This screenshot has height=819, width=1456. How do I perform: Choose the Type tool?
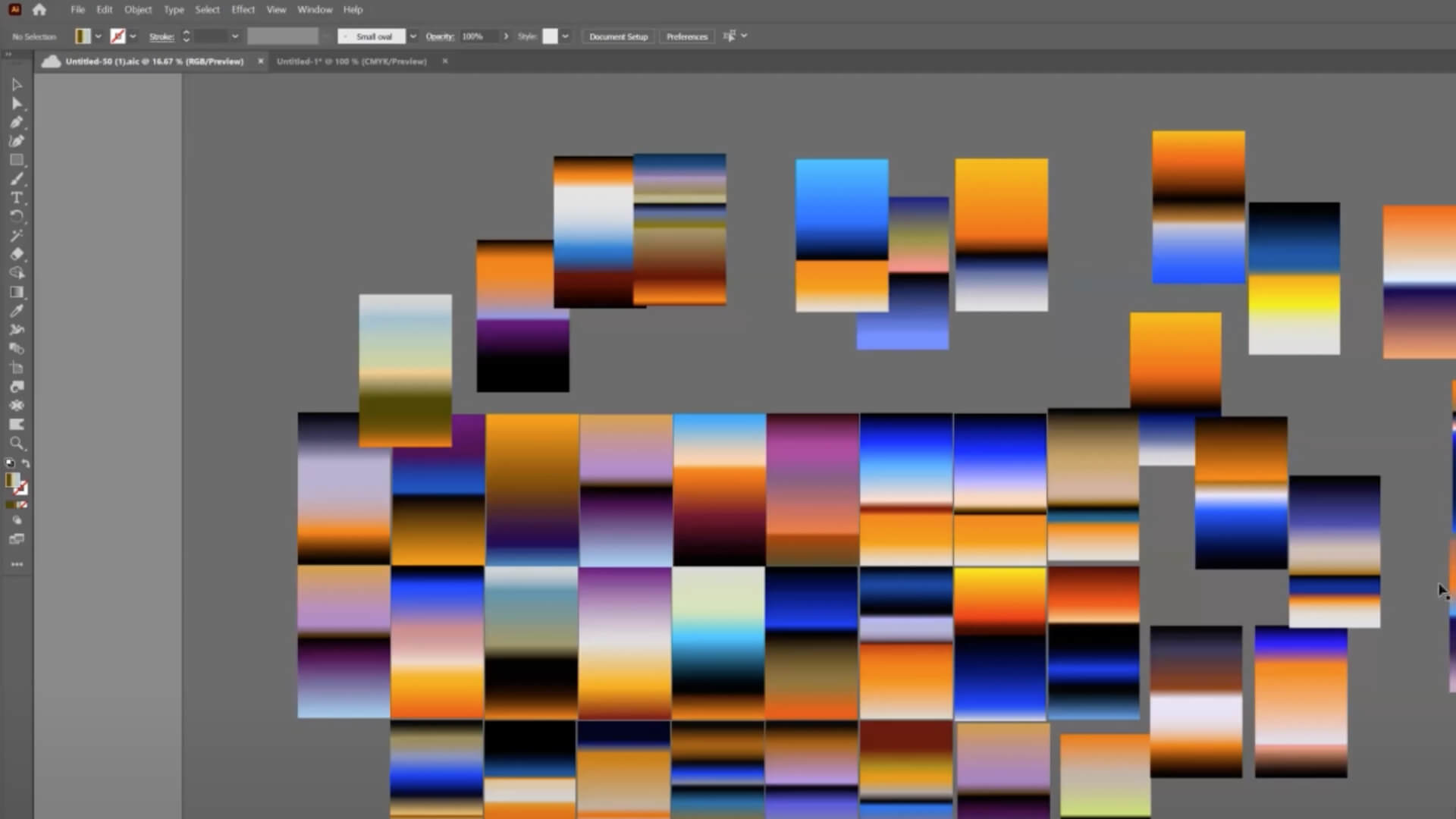17,198
